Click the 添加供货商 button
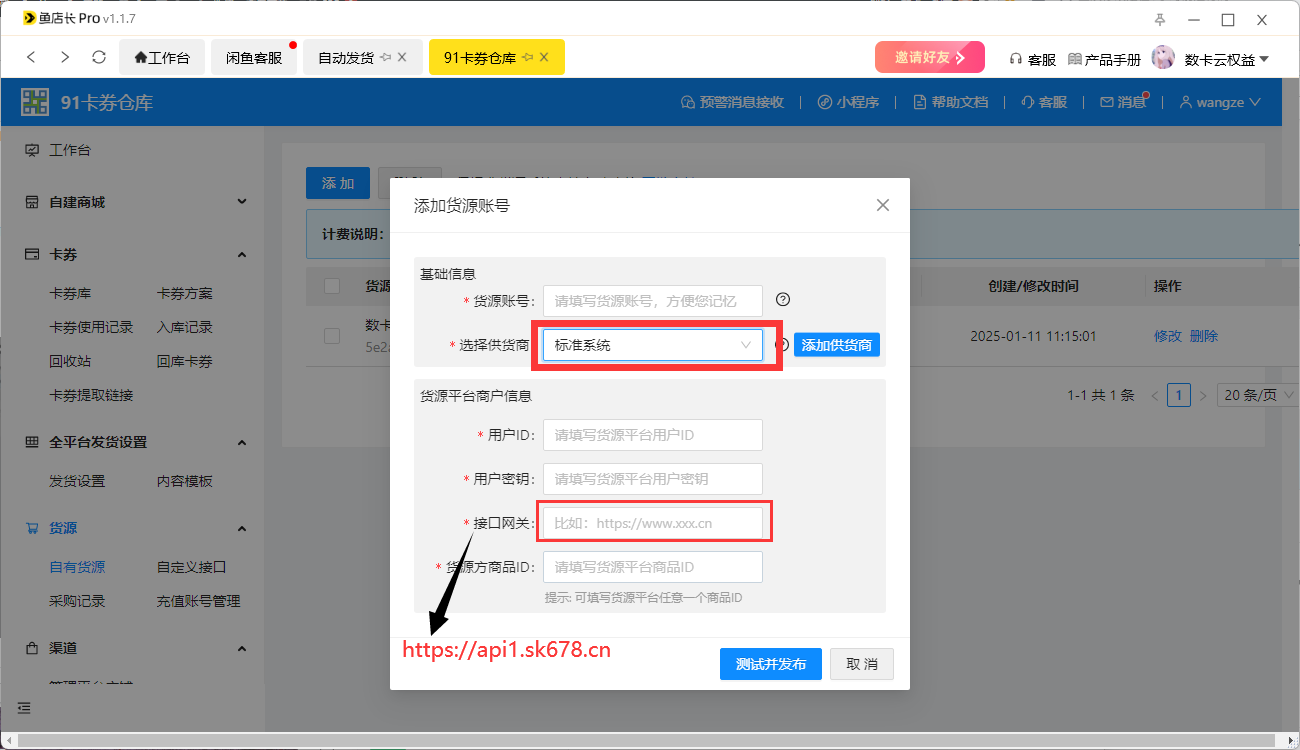This screenshot has height=750, width=1300. tap(836, 345)
